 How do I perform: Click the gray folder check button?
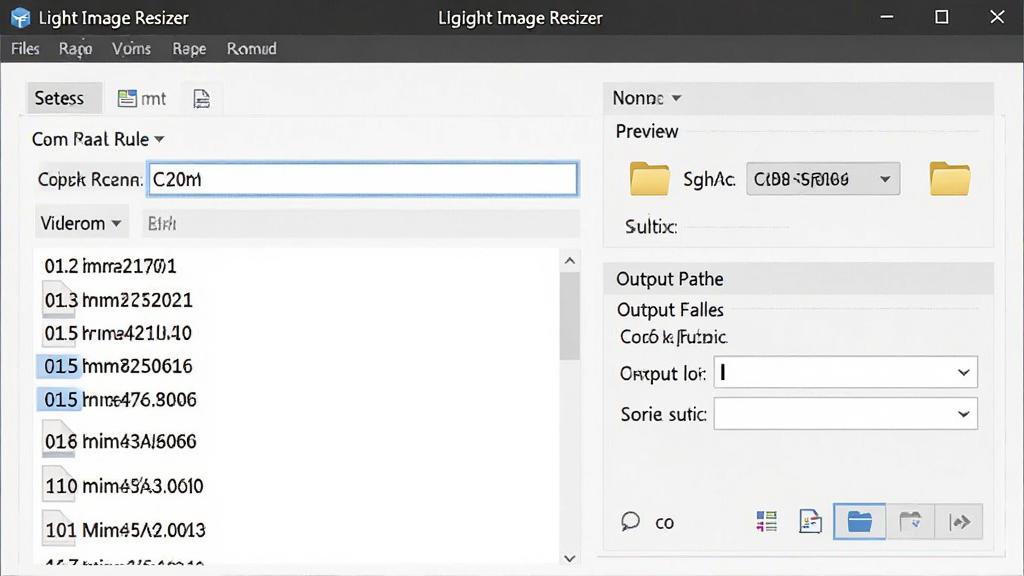pyautogui.click(x=910, y=521)
